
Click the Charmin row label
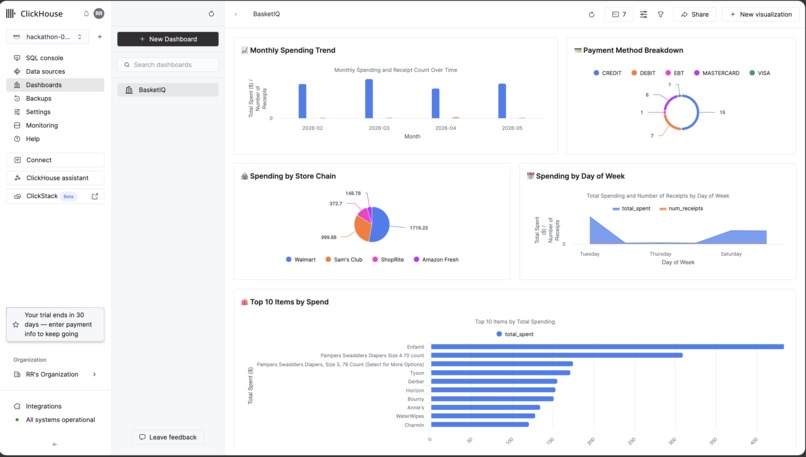click(x=414, y=425)
